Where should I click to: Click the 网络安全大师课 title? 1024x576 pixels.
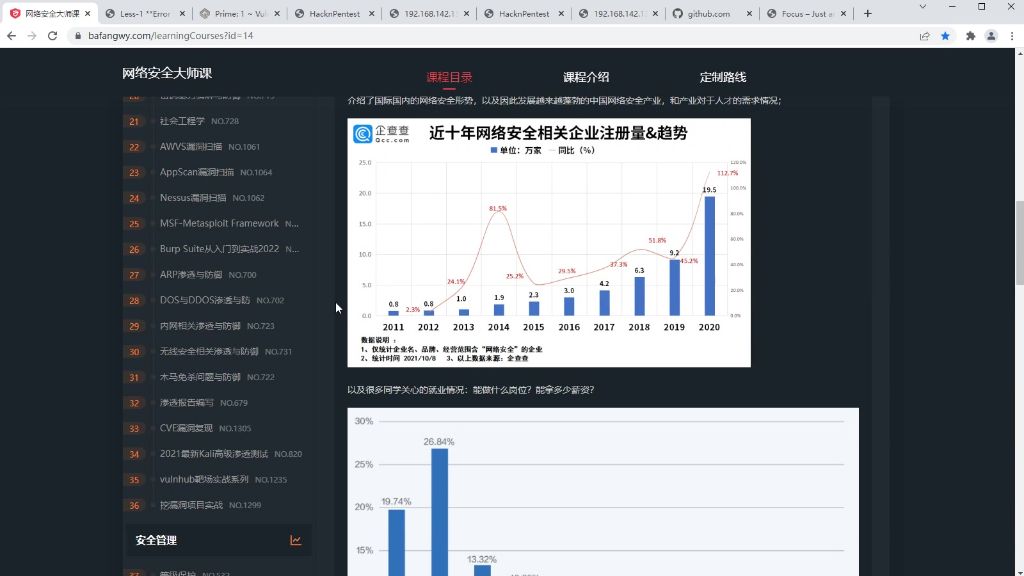(167, 73)
